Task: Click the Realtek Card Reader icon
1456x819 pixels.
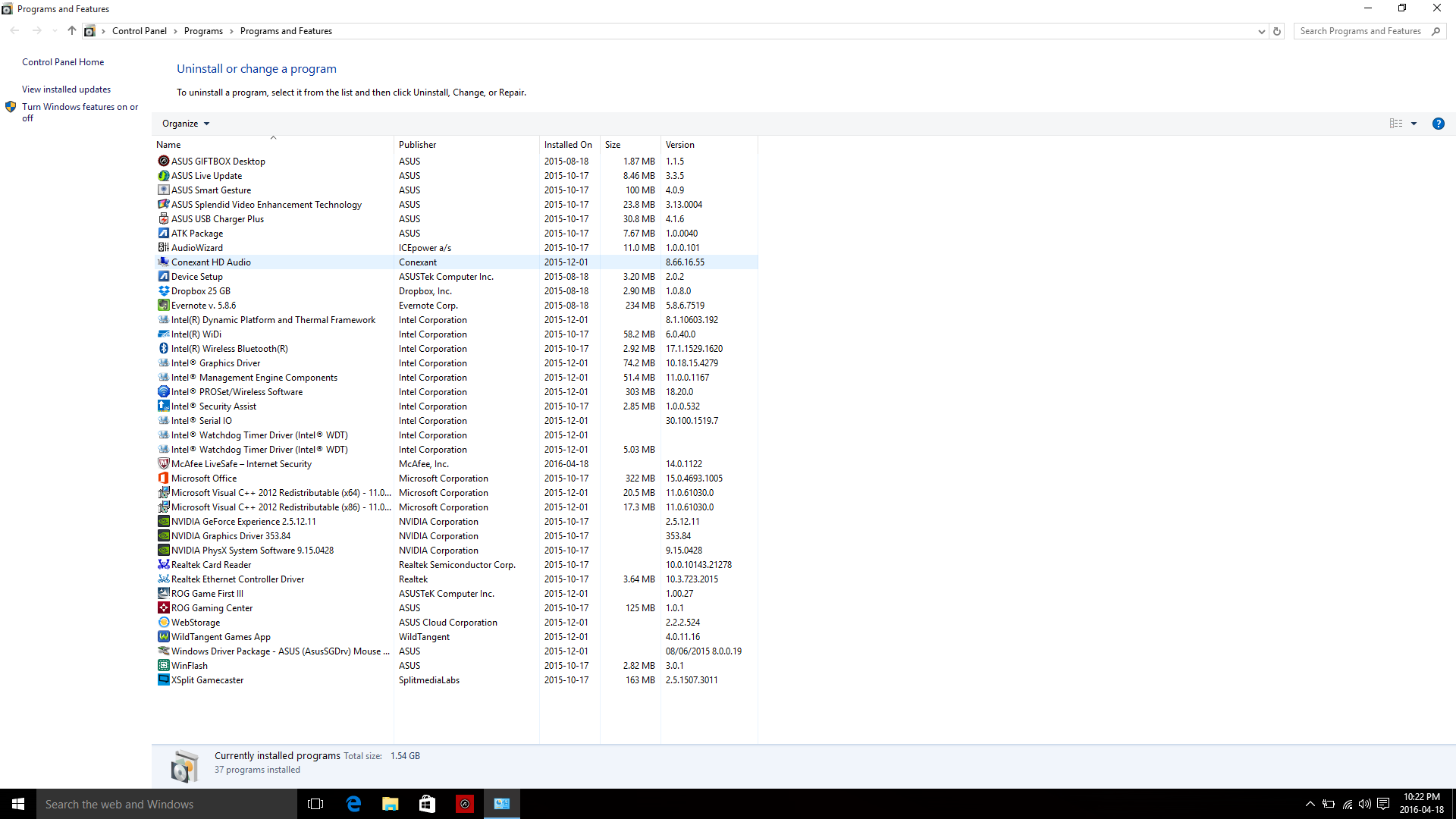Action: tap(163, 564)
